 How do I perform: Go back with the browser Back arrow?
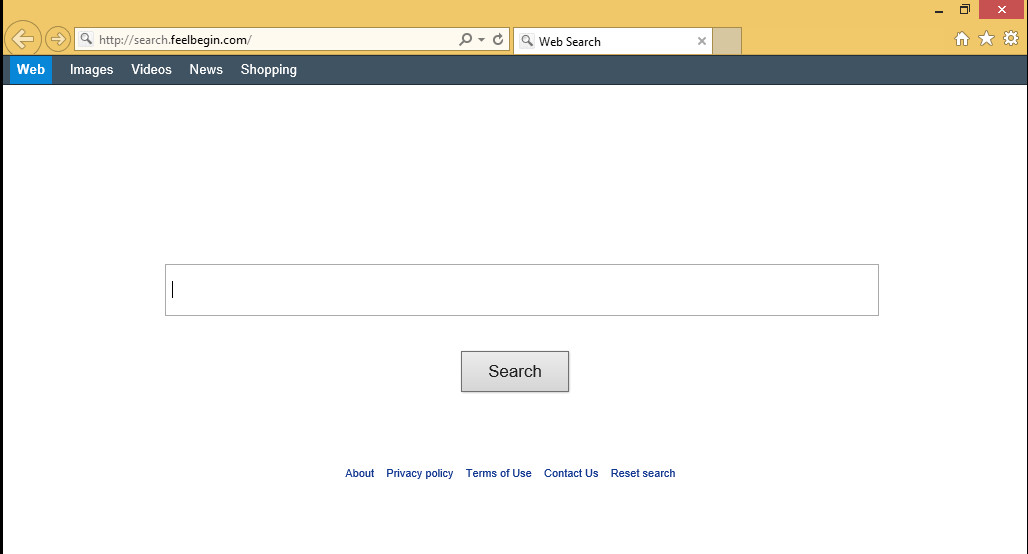coord(23,39)
